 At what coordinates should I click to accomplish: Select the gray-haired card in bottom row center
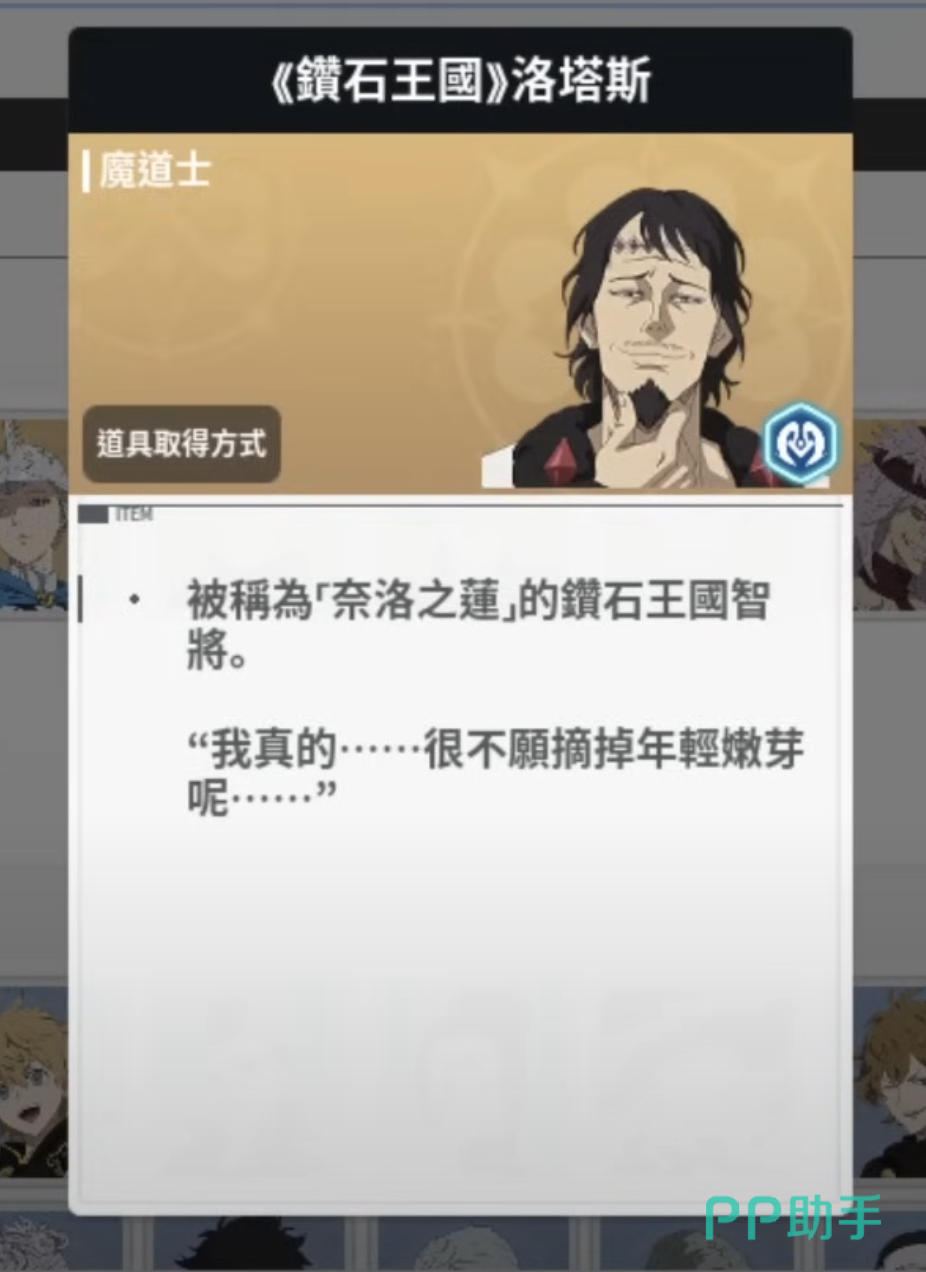[x=468, y=1243]
